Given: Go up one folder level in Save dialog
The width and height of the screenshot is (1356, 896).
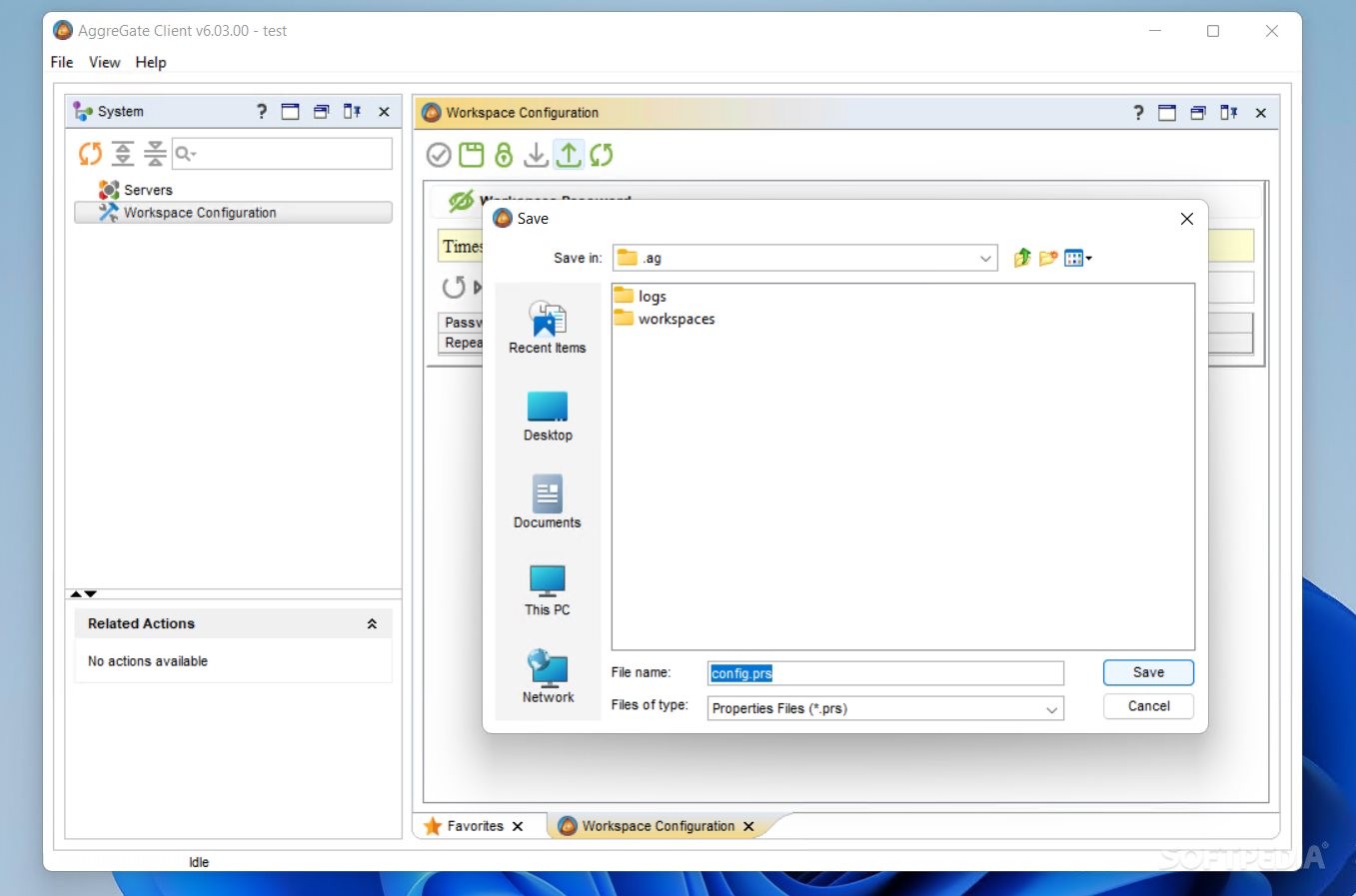Looking at the screenshot, I should click(1021, 258).
